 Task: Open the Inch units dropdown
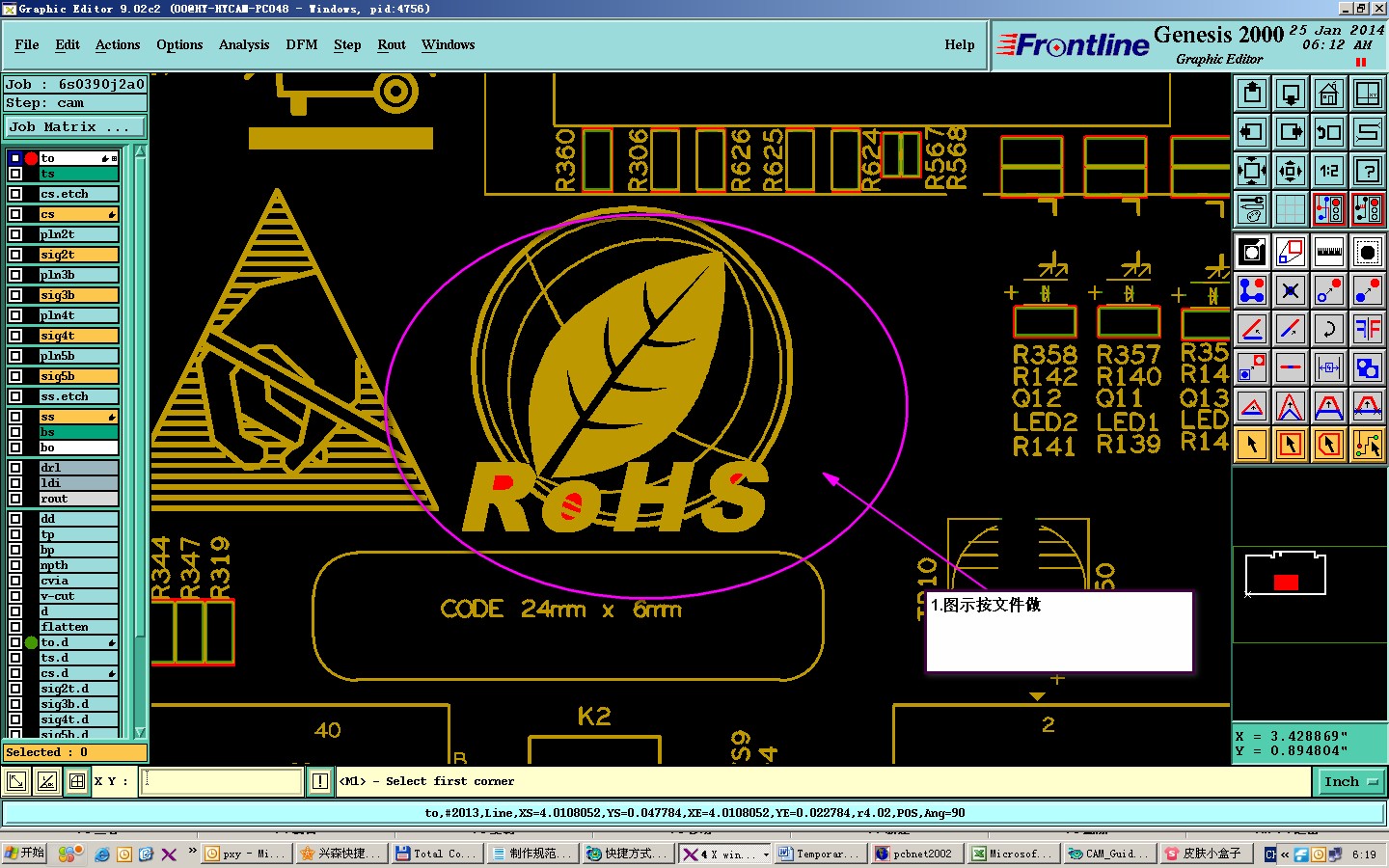tap(1350, 782)
